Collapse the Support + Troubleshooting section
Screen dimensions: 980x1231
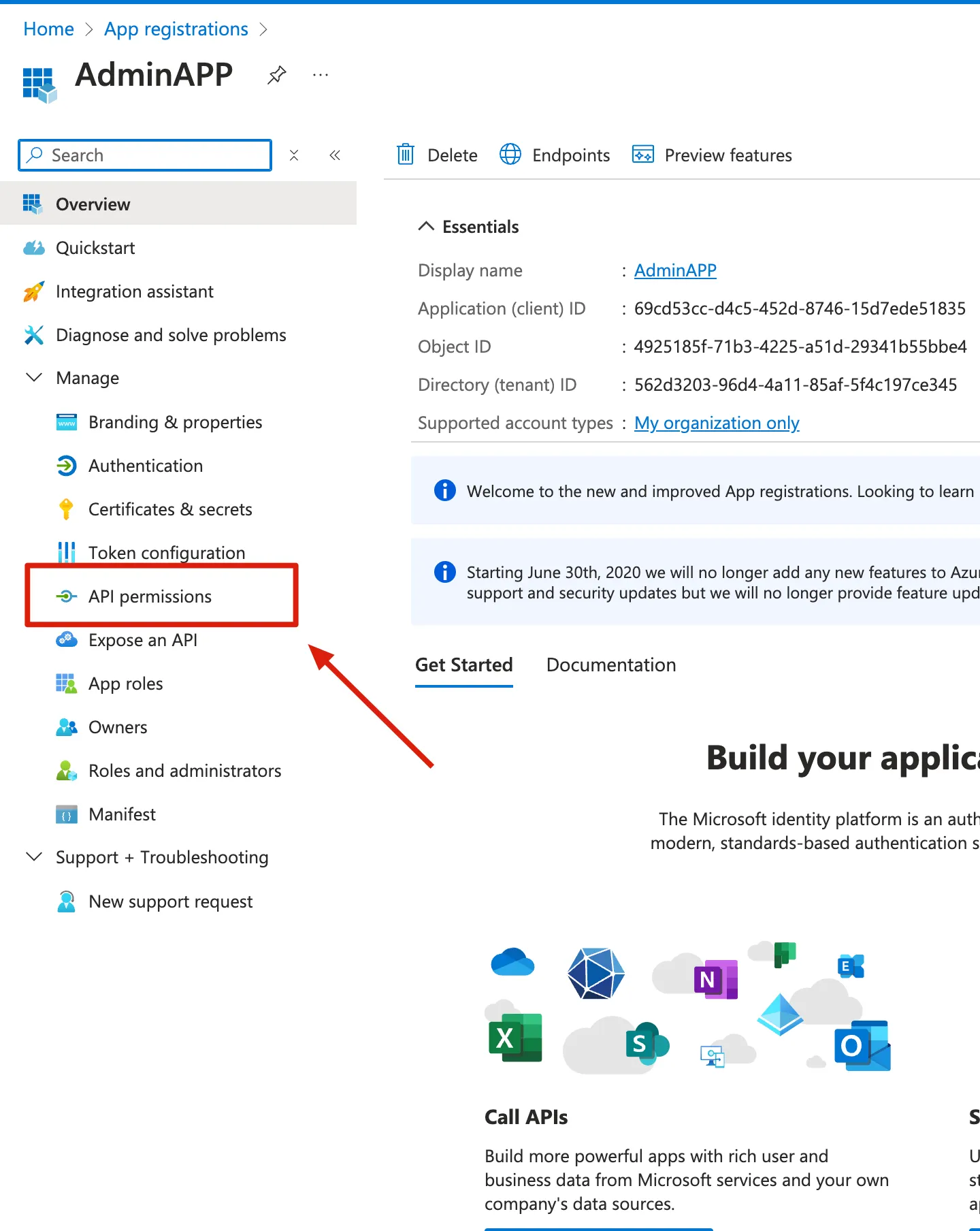34,857
